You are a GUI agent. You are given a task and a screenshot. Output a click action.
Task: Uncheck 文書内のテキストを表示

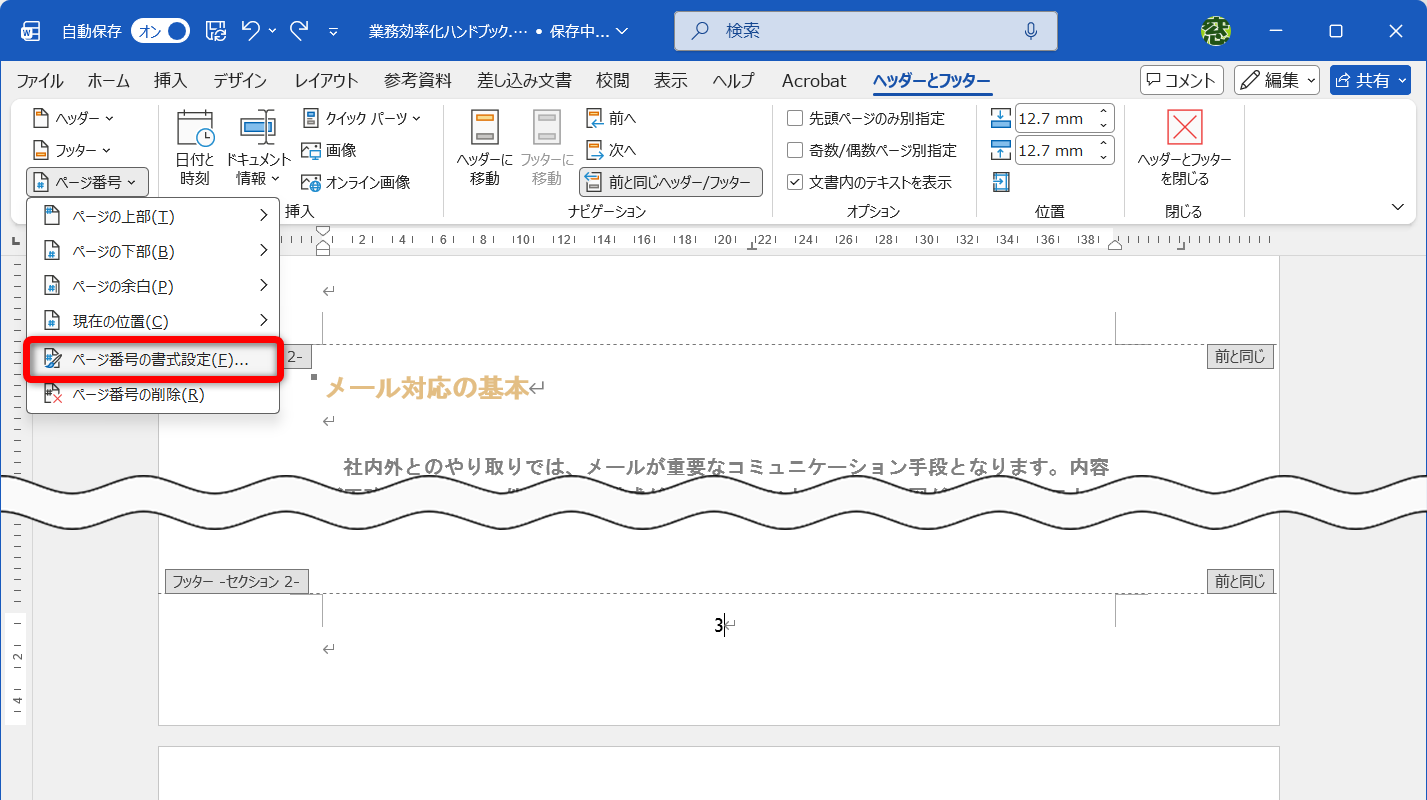click(x=869, y=182)
